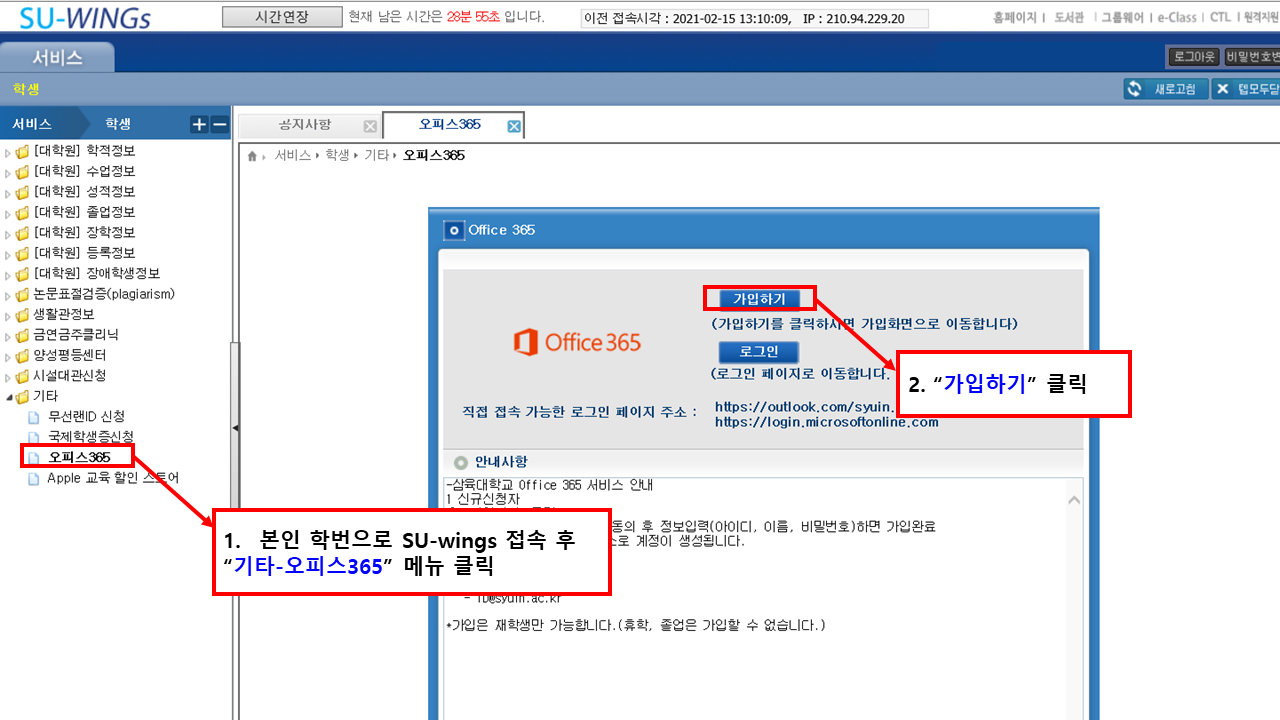Viewport: 1280px width, 720px height.
Task: Open the 금연금주클리닉 tree item
Action: [x=76, y=335]
